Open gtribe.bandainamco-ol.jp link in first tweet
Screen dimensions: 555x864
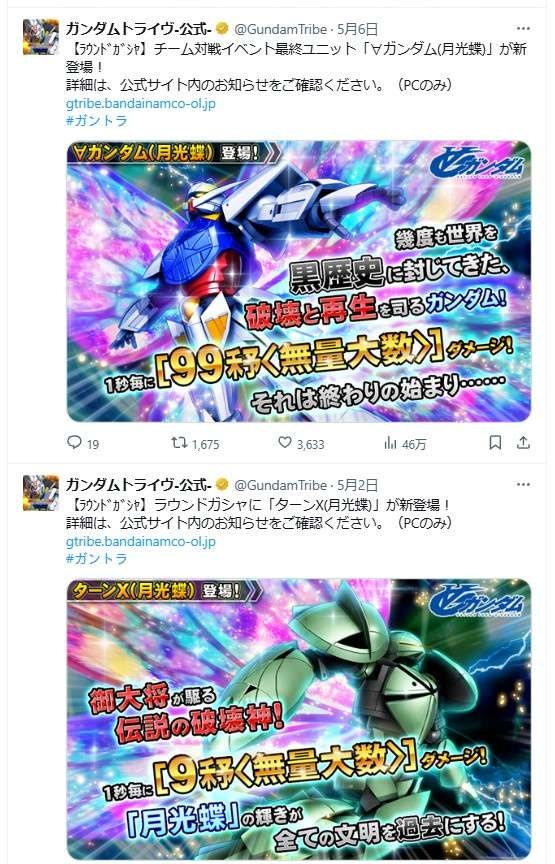(x=141, y=103)
